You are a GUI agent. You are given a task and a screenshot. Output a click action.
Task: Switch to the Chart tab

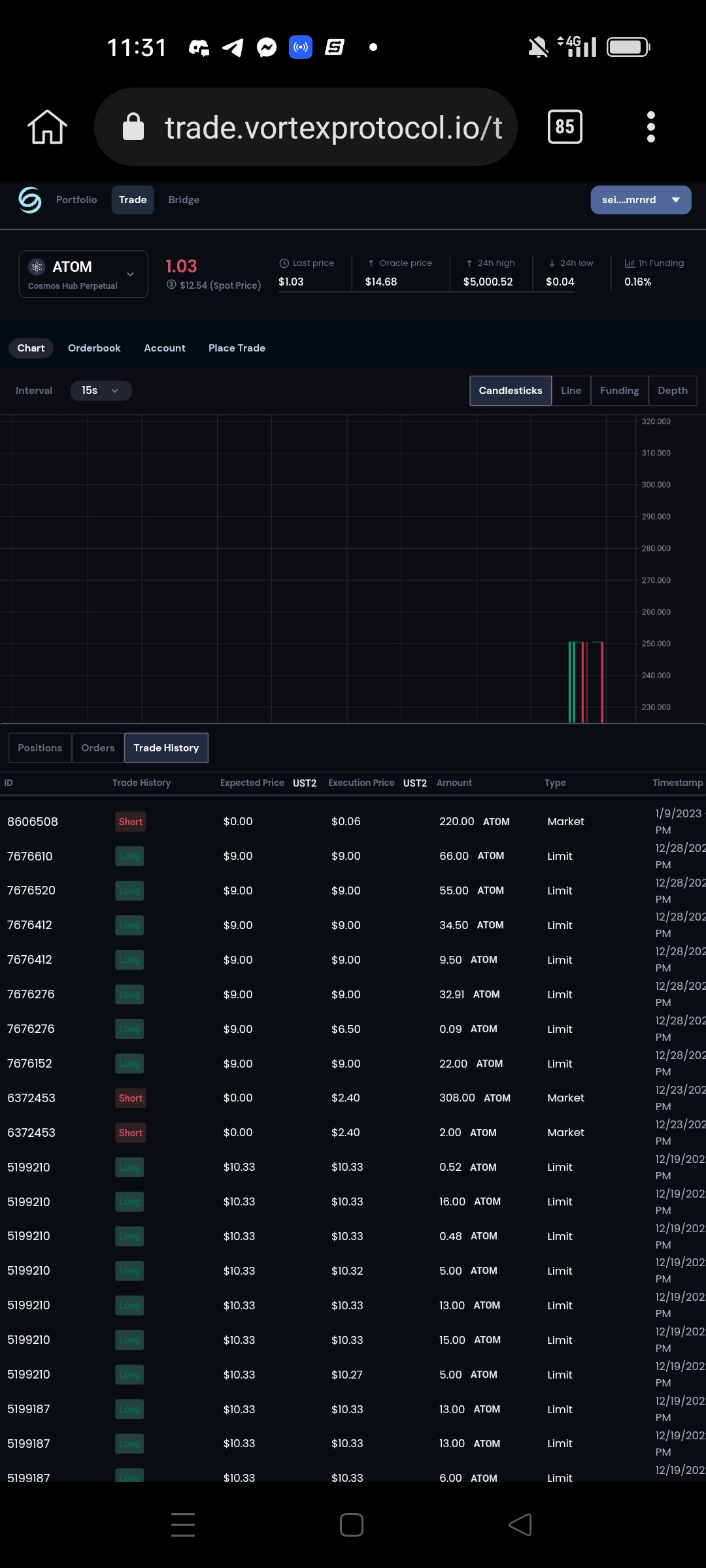[31, 348]
